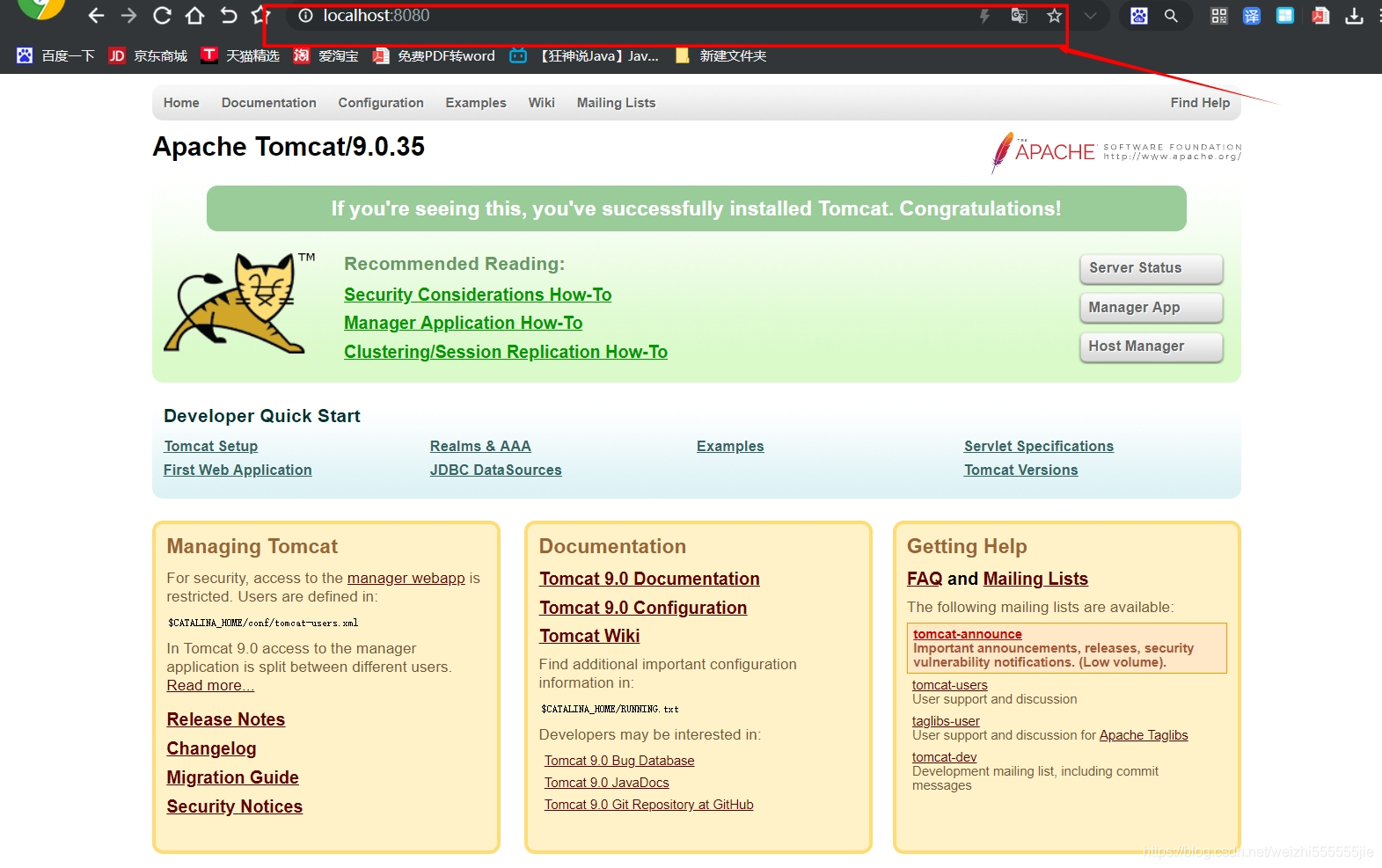Click the lightning speed-mode icon in address bar
Screen dimensions: 1382x868
[x=984, y=16]
